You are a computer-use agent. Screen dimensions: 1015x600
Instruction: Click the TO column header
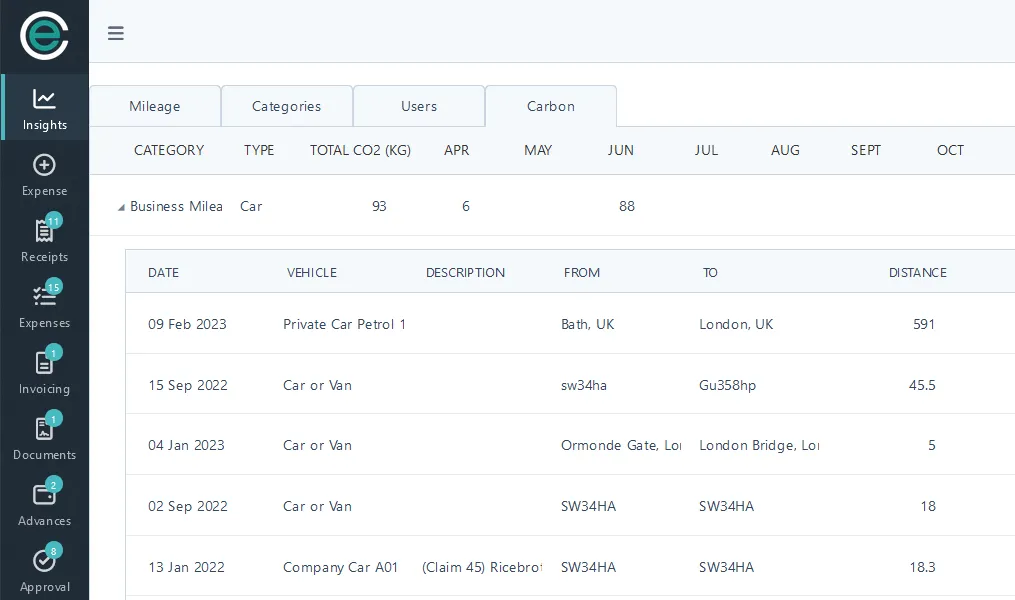click(710, 272)
